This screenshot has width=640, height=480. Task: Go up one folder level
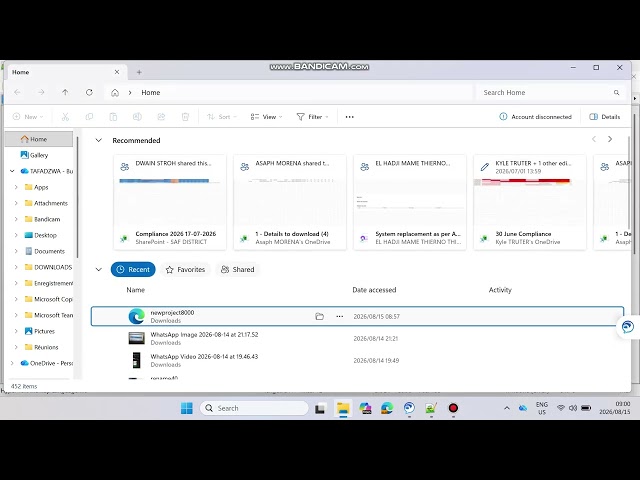[x=65, y=93]
